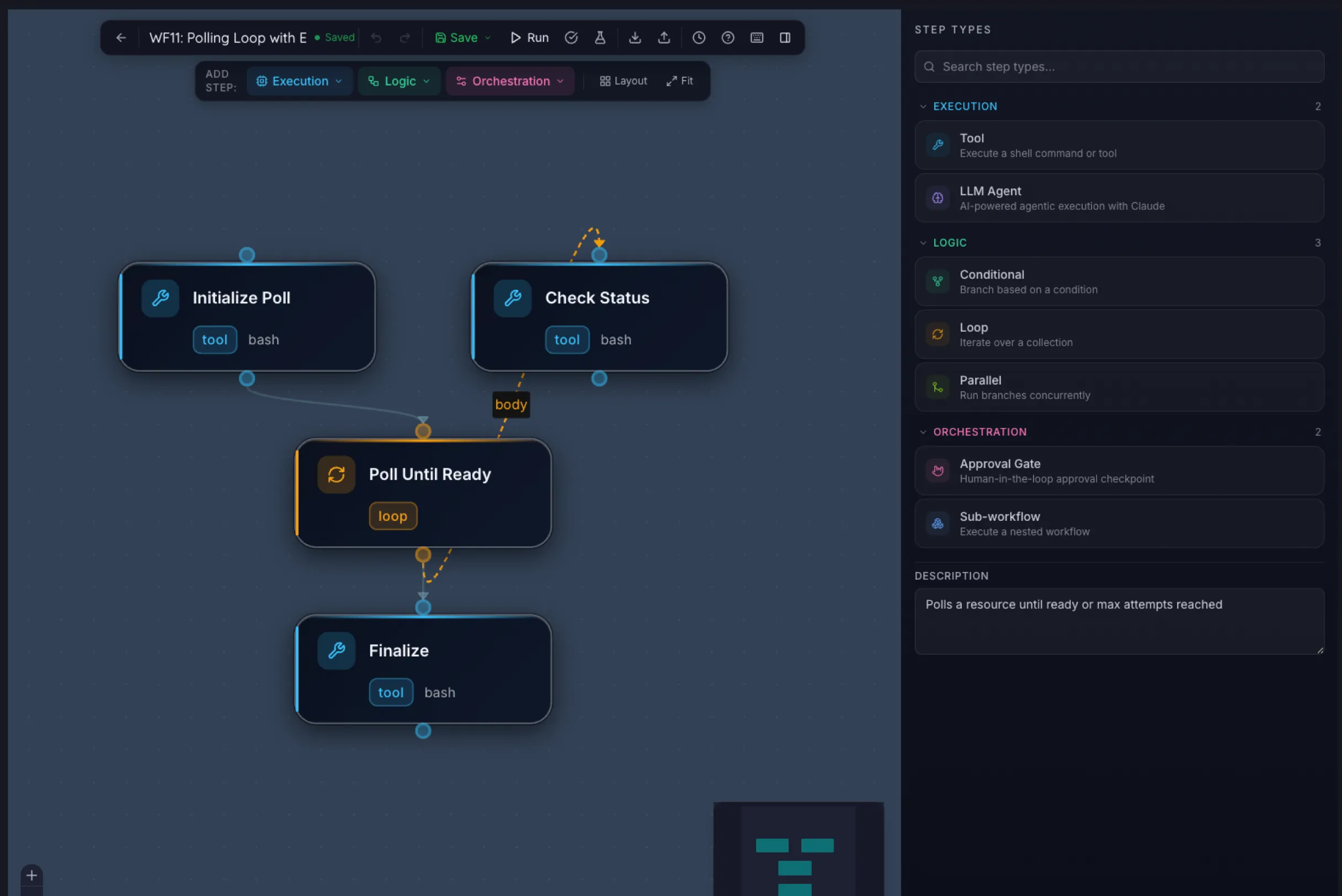
Task: Select the Tool step type
Action: pos(1119,145)
